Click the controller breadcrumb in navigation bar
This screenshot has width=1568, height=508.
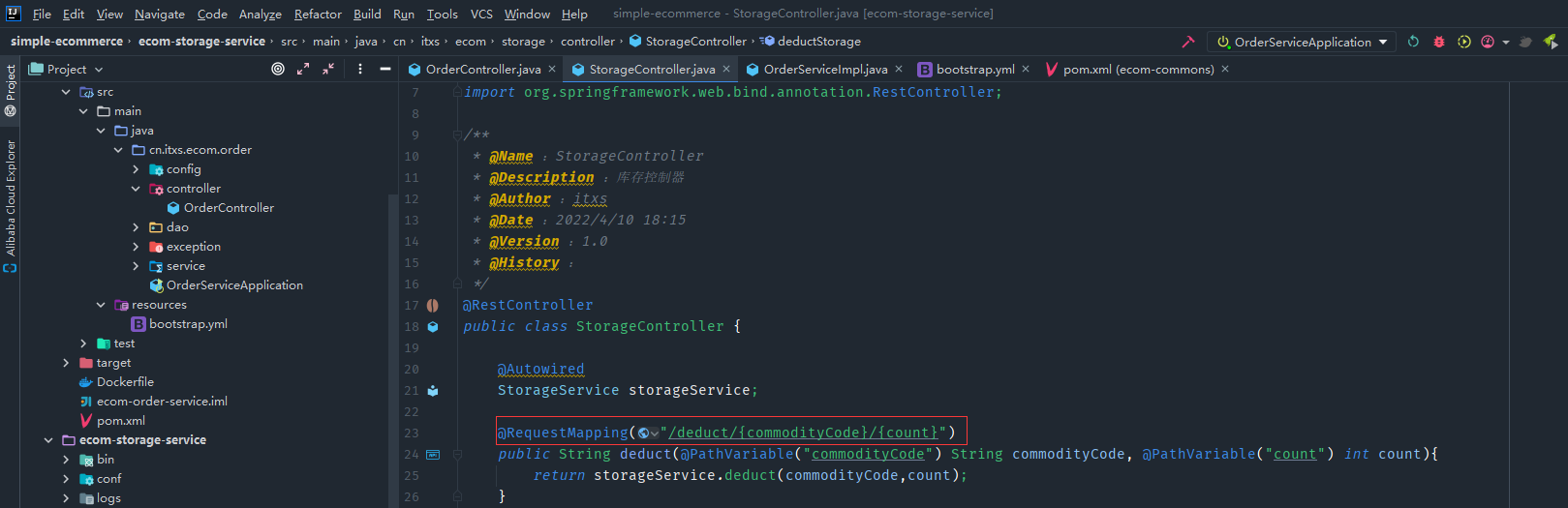click(588, 42)
